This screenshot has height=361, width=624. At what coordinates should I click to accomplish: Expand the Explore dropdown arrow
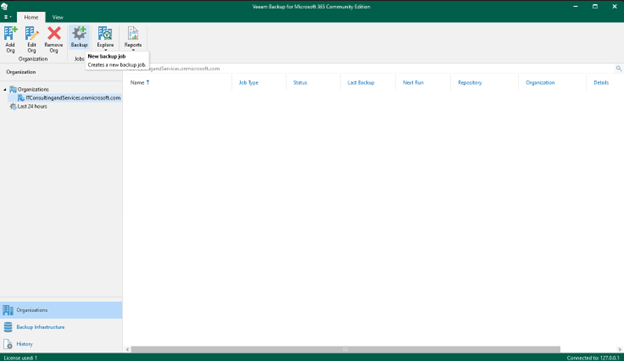click(x=105, y=50)
